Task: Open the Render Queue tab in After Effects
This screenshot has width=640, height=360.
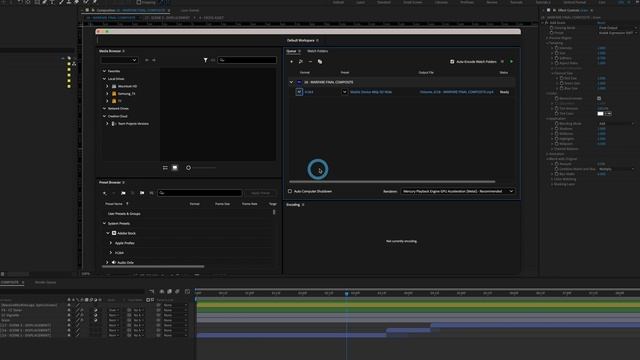Action: (x=45, y=282)
